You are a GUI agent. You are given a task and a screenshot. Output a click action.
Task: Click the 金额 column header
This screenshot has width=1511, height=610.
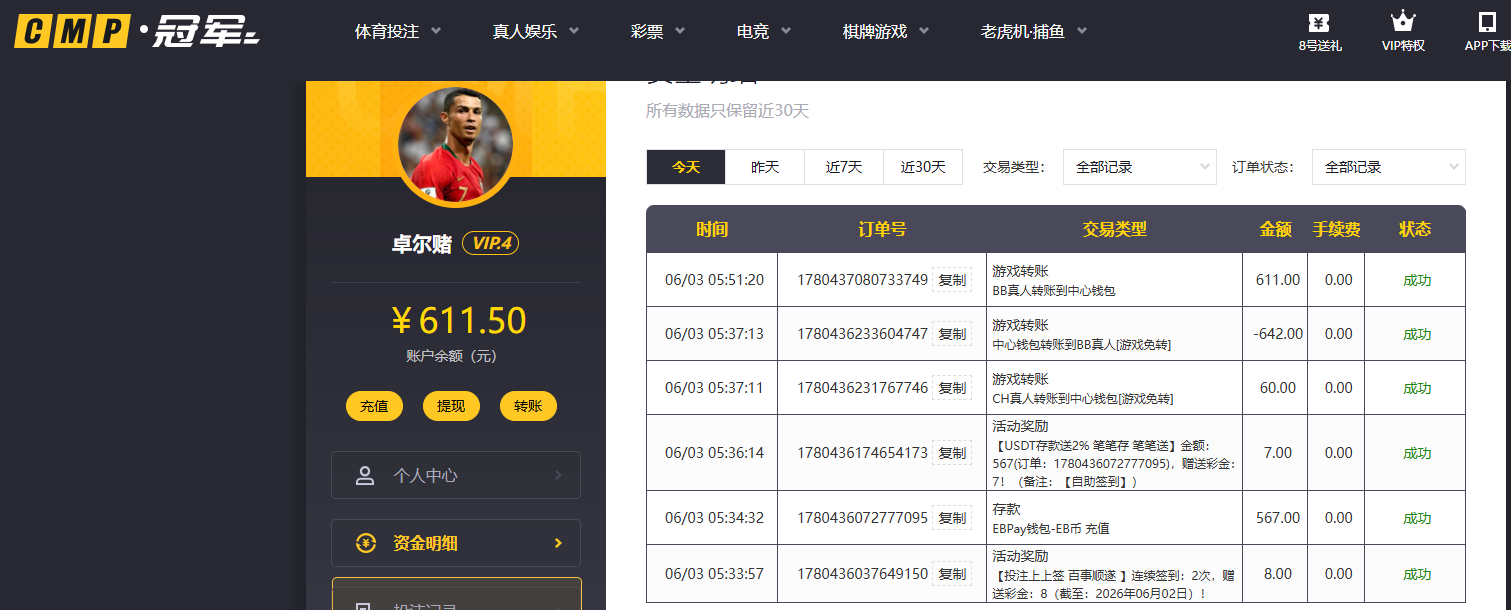pyautogui.click(x=1275, y=229)
